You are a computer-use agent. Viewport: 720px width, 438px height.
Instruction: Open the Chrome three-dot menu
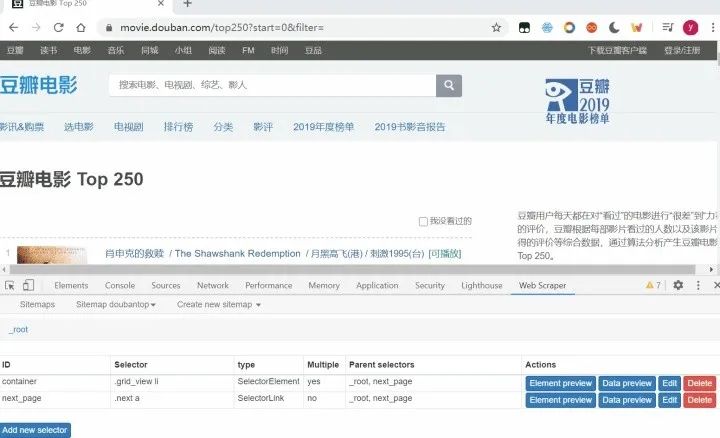(713, 28)
